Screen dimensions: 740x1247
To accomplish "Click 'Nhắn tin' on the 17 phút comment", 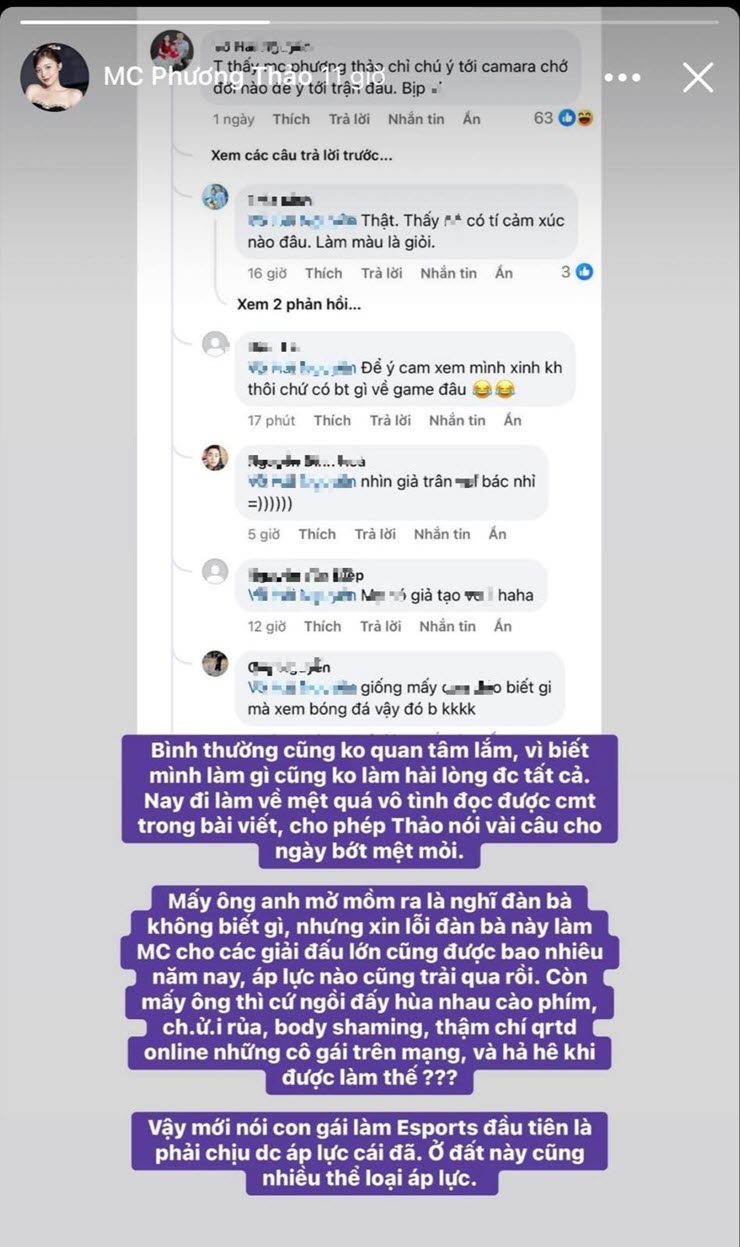I will click(457, 420).
